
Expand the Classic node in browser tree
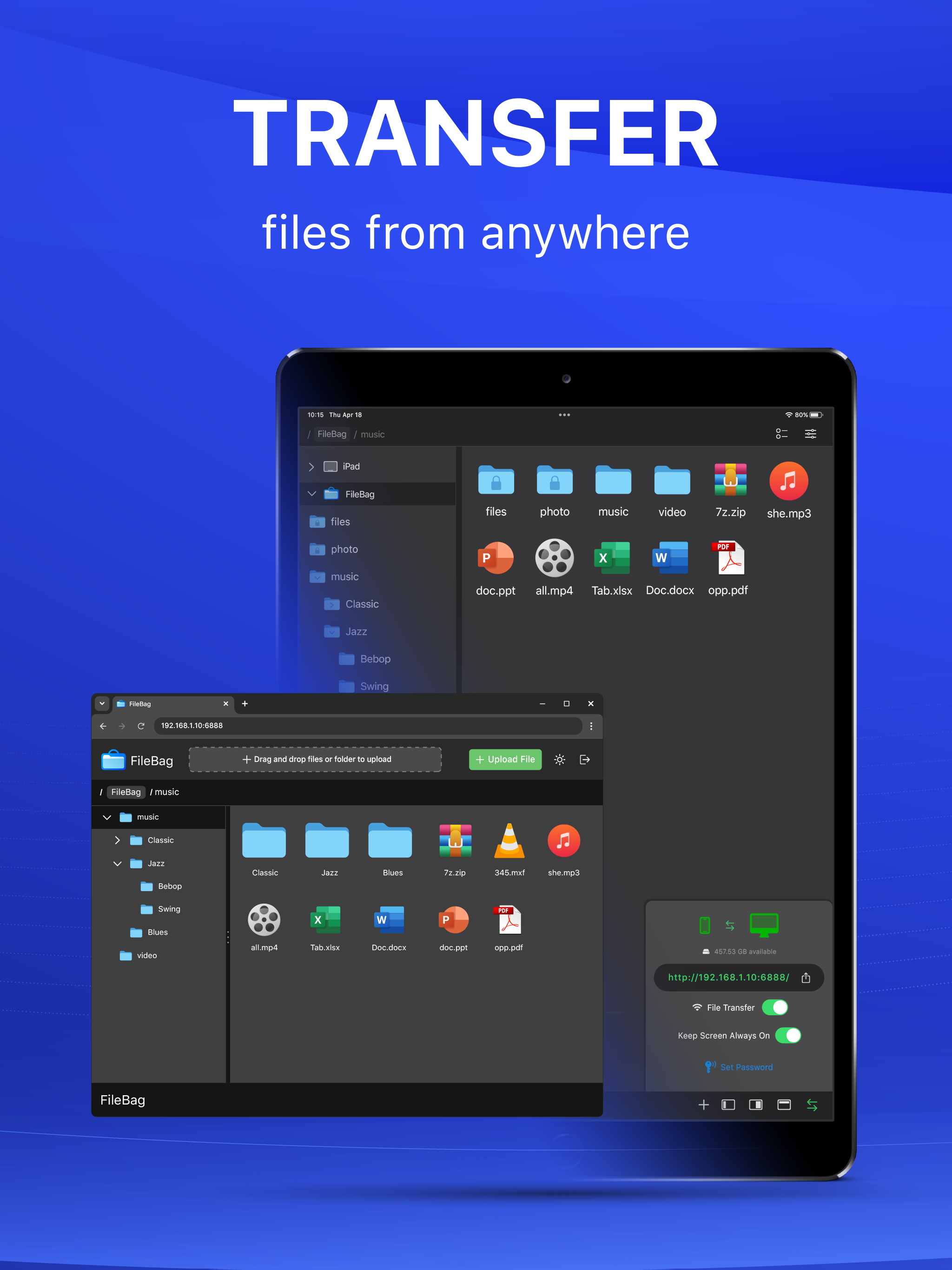(x=117, y=840)
